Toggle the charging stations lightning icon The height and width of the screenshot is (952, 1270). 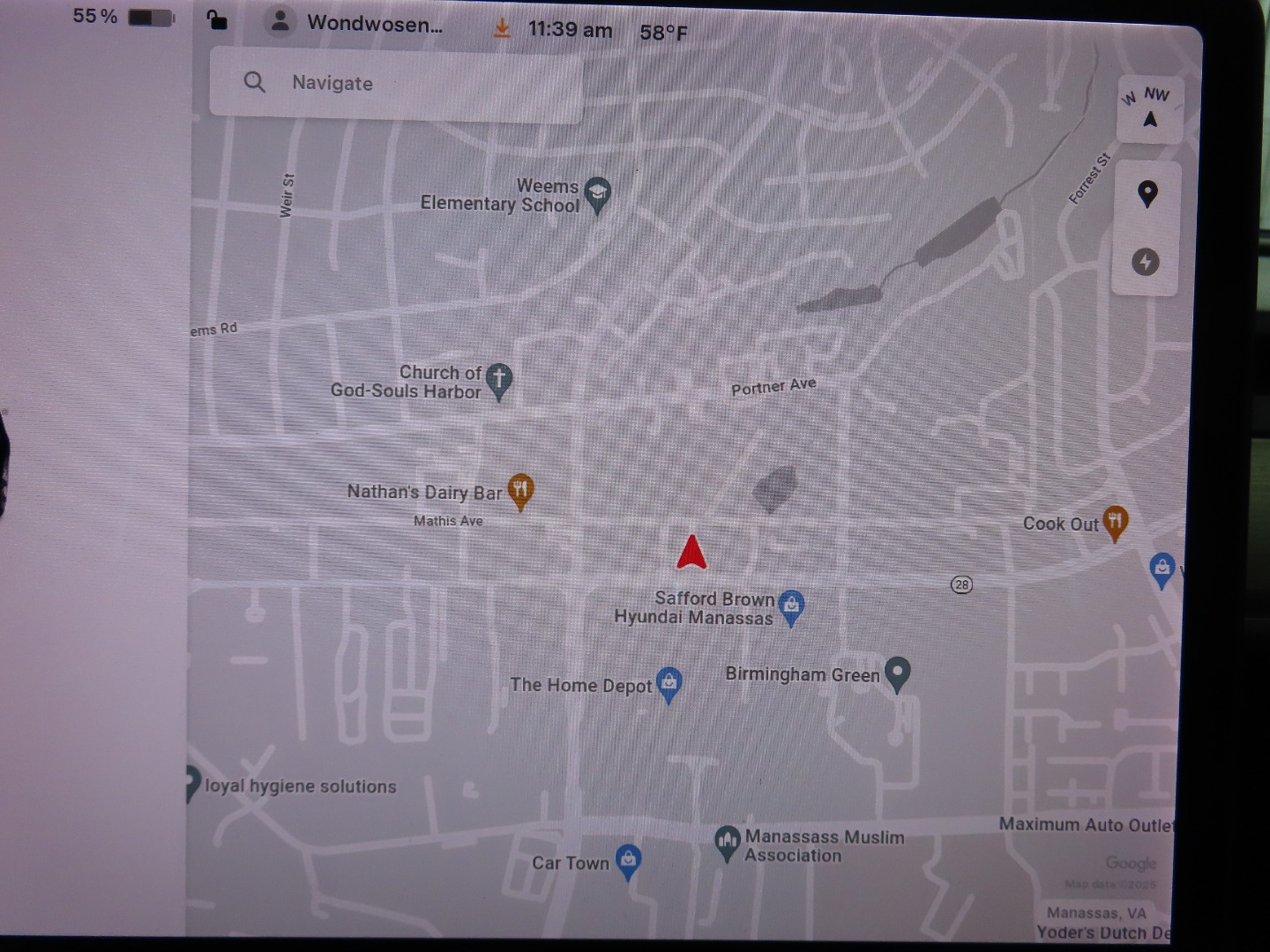click(1145, 262)
